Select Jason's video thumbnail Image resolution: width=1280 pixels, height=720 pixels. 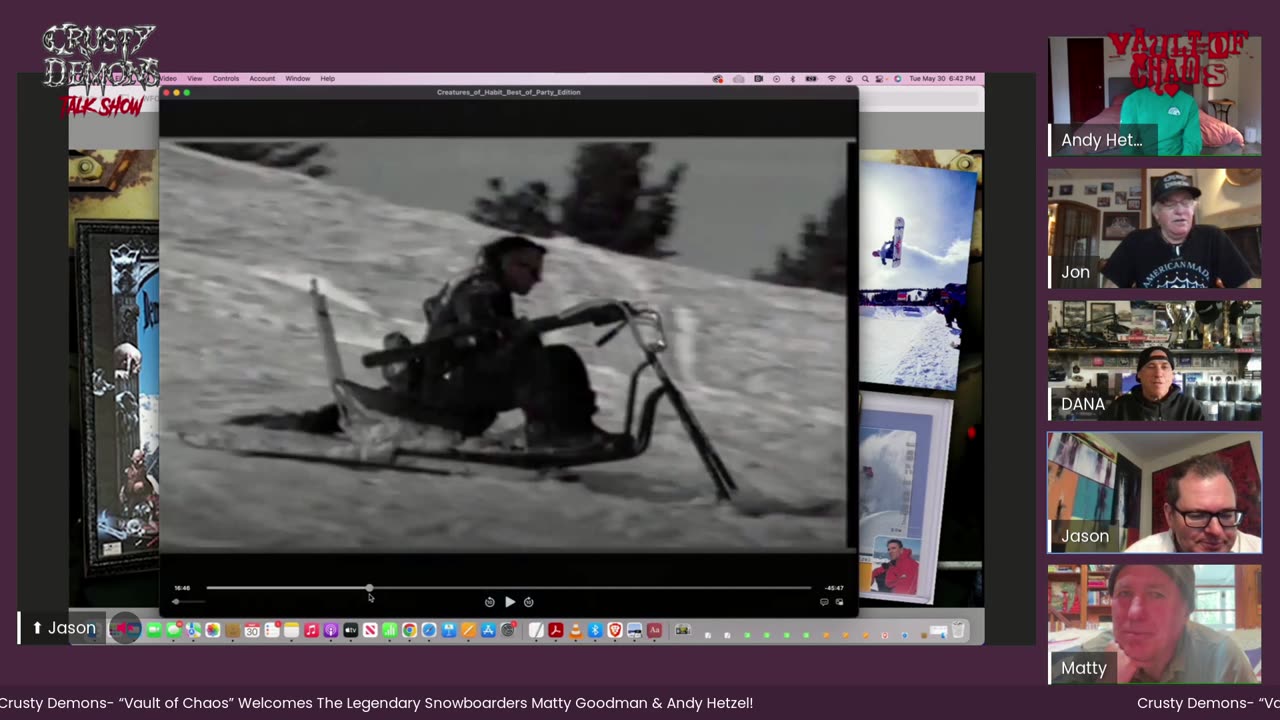(x=1154, y=493)
